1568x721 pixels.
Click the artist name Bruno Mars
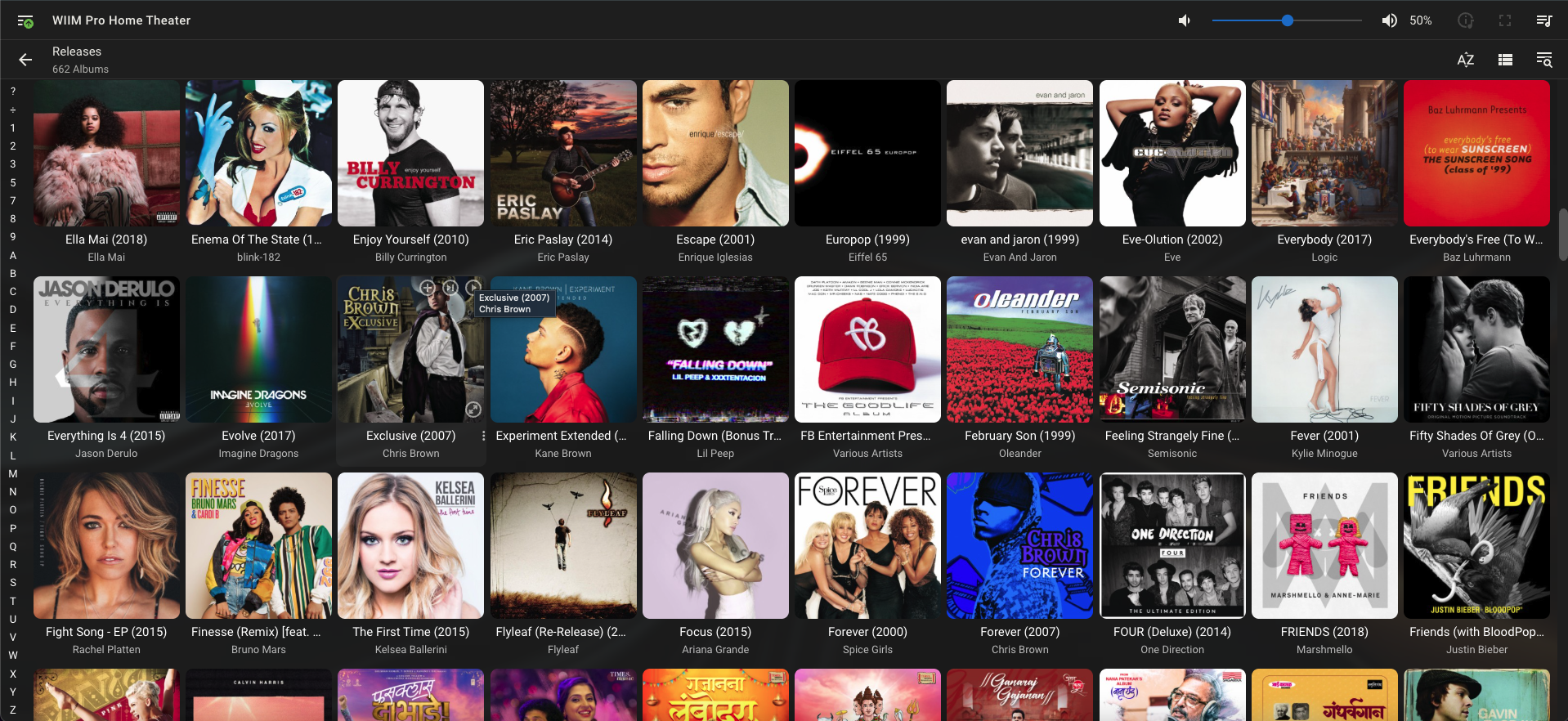pos(258,650)
